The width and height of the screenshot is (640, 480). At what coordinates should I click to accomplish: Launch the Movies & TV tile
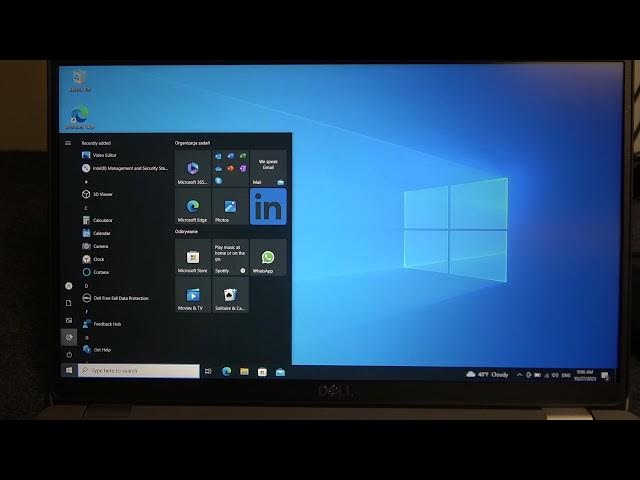pos(192,295)
